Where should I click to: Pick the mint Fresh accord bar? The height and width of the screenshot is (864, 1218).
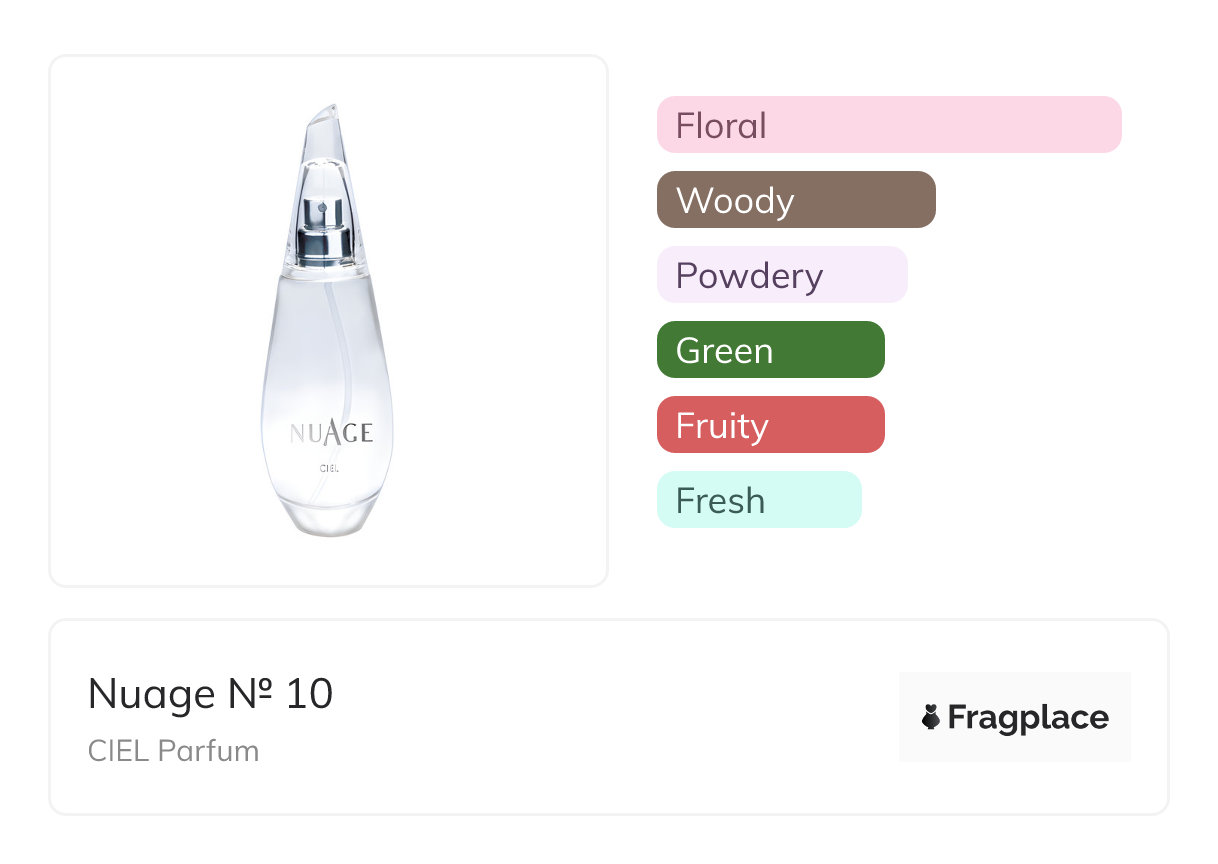758,500
